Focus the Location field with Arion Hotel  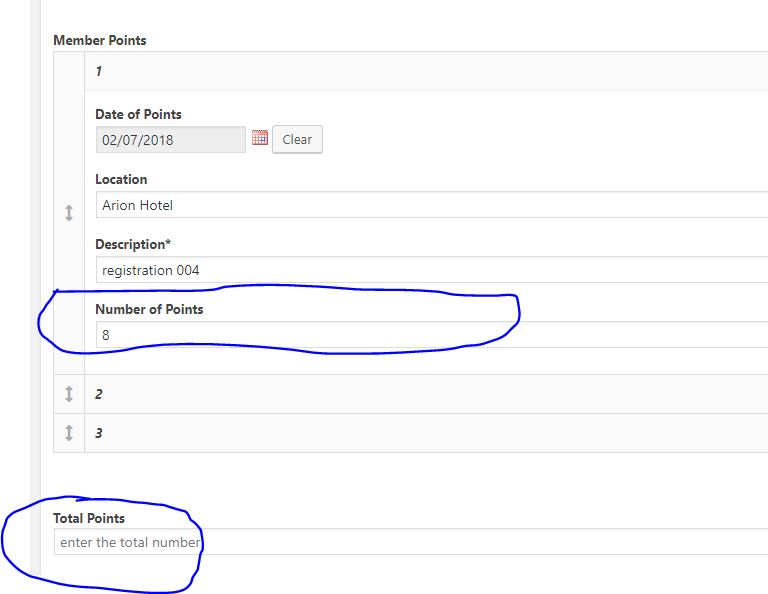tap(432, 205)
